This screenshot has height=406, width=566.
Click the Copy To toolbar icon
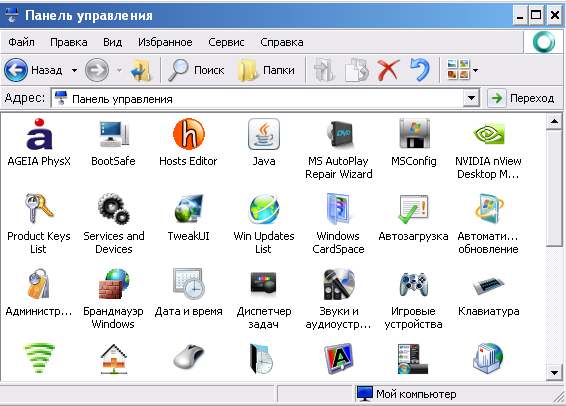coord(357,70)
